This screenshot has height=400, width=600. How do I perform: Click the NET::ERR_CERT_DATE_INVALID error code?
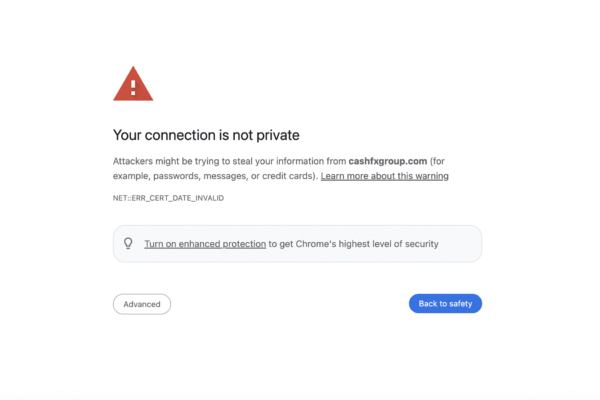pyautogui.click(x=168, y=198)
